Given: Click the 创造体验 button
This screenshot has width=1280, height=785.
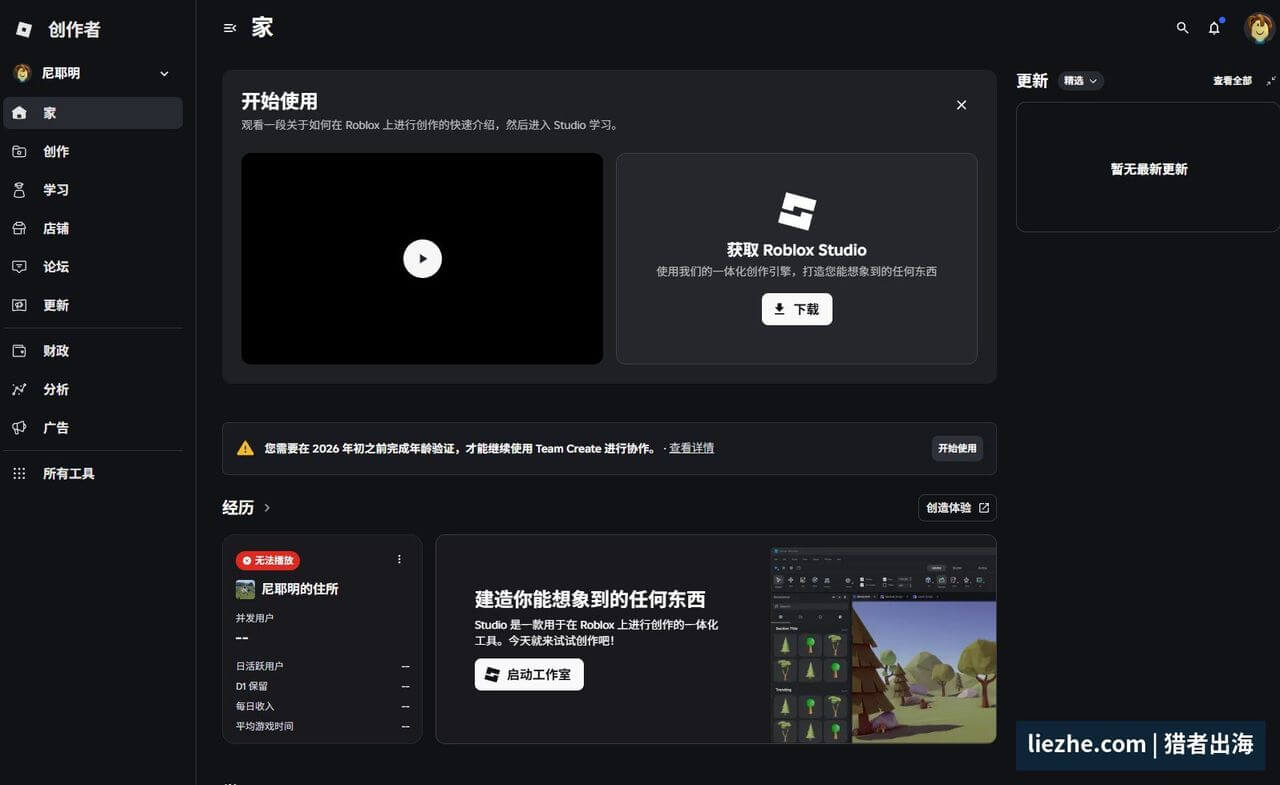Looking at the screenshot, I should tap(957, 508).
